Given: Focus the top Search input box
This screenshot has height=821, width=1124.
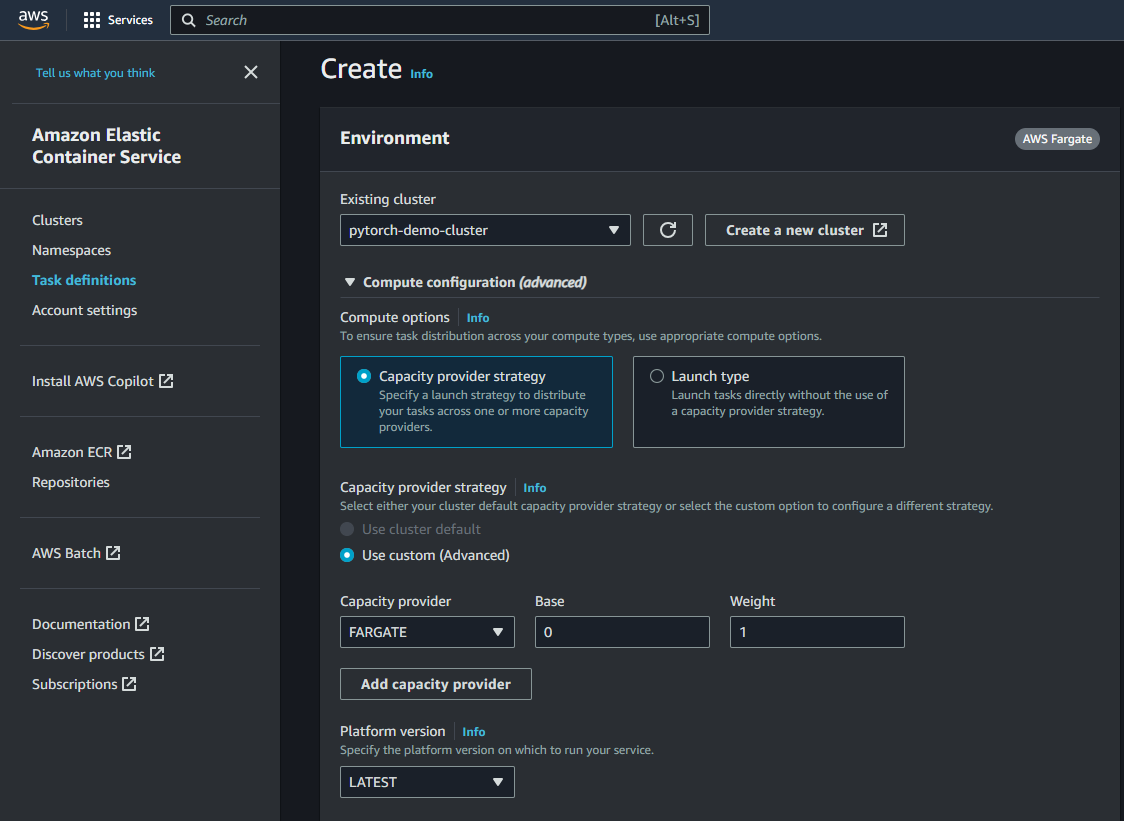Looking at the screenshot, I should [439, 20].
